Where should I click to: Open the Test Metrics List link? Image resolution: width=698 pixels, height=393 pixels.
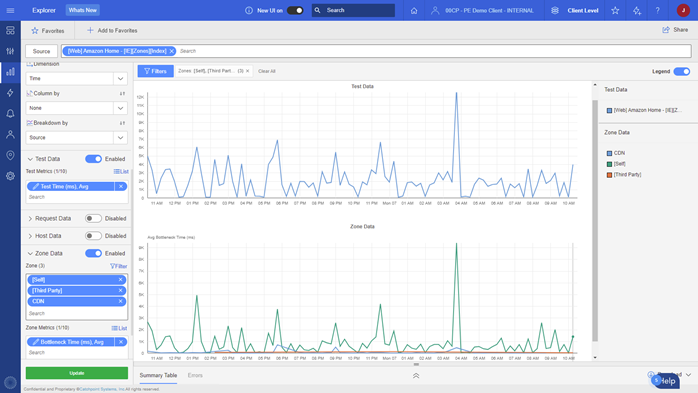(x=121, y=171)
